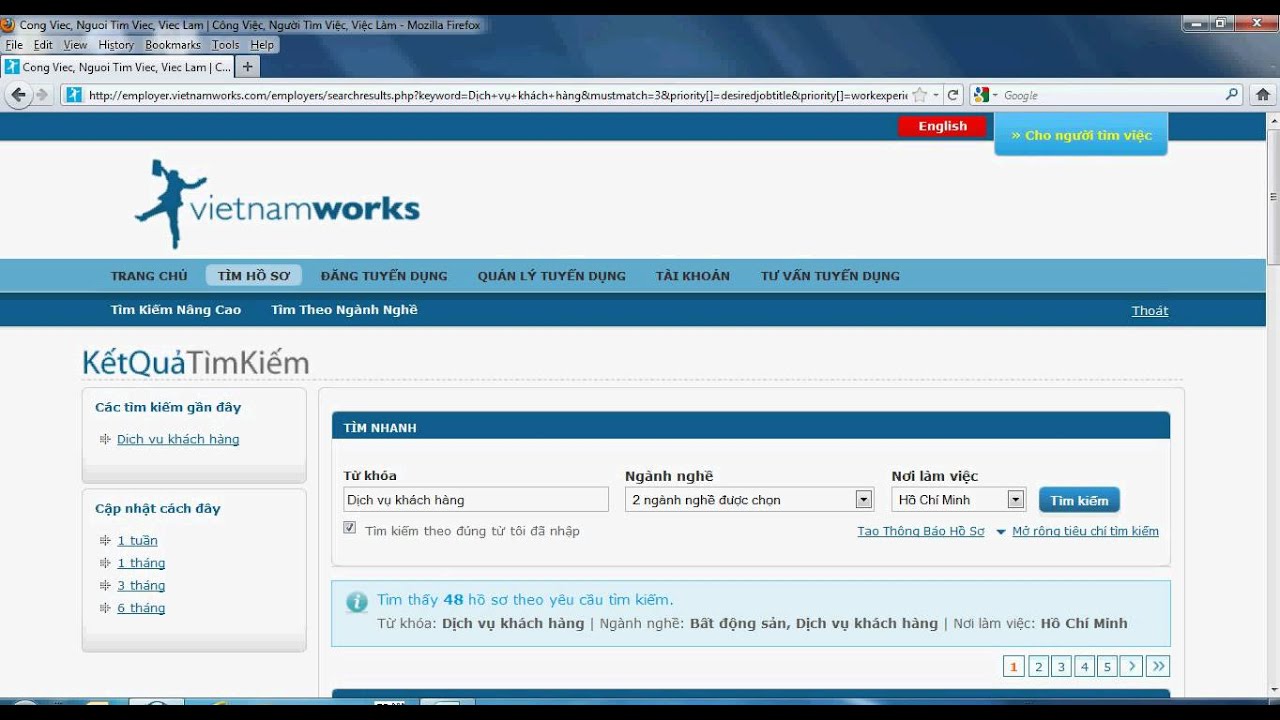1280x720 pixels.
Task: Go to results page 2
Action: (x=1038, y=666)
